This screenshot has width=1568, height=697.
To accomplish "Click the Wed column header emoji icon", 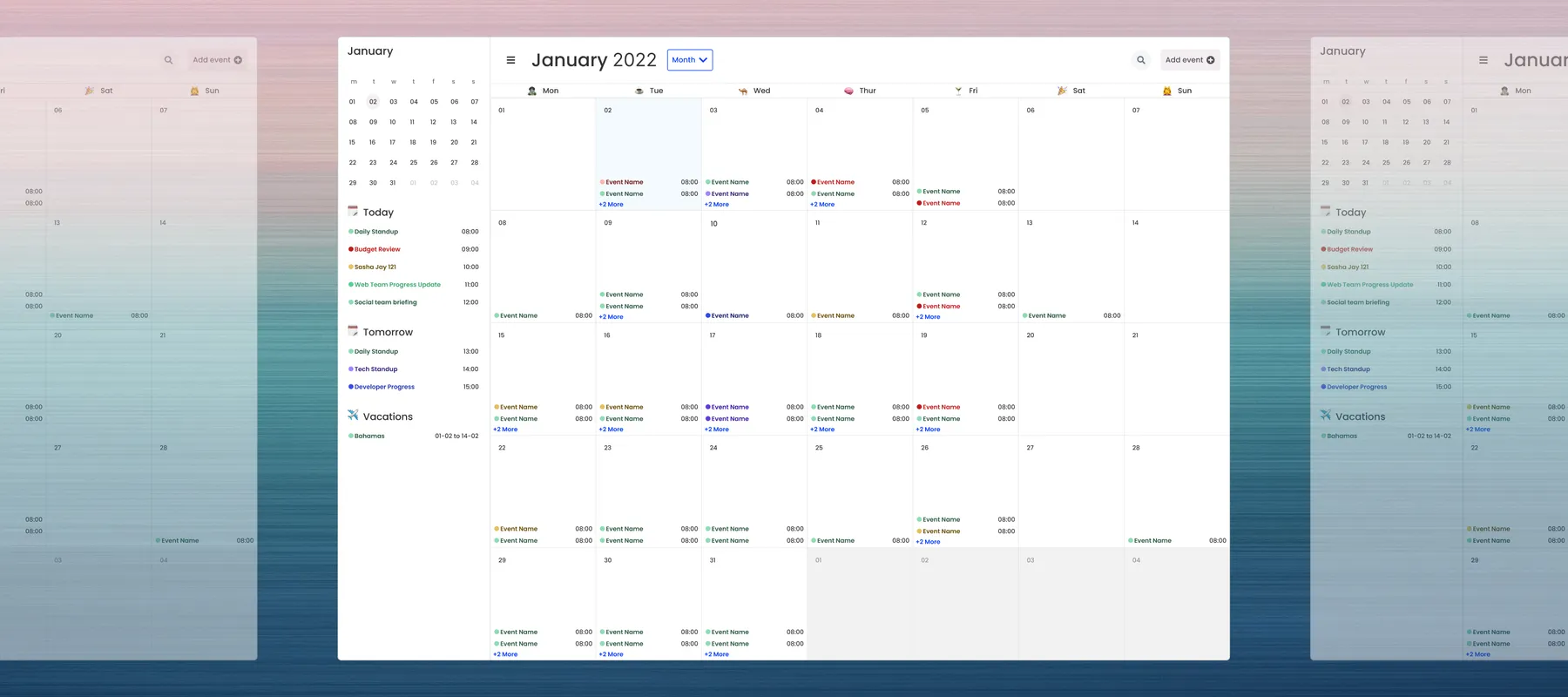I will tap(743, 91).
